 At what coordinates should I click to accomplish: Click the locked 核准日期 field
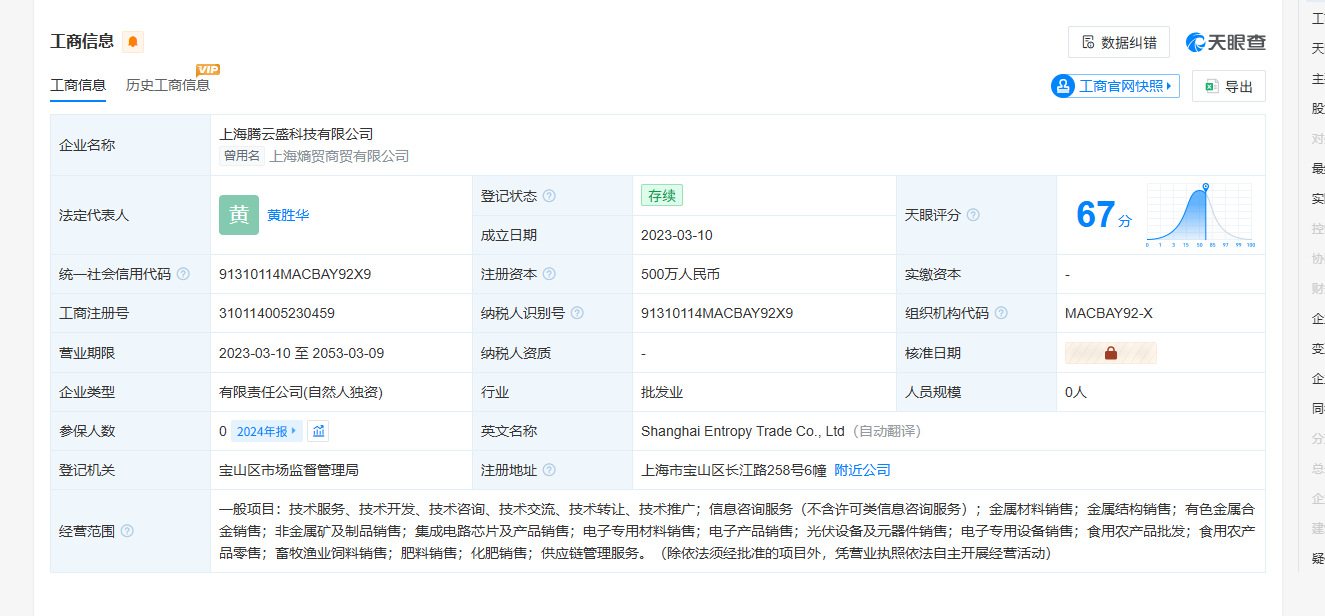tap(1111, 353)
